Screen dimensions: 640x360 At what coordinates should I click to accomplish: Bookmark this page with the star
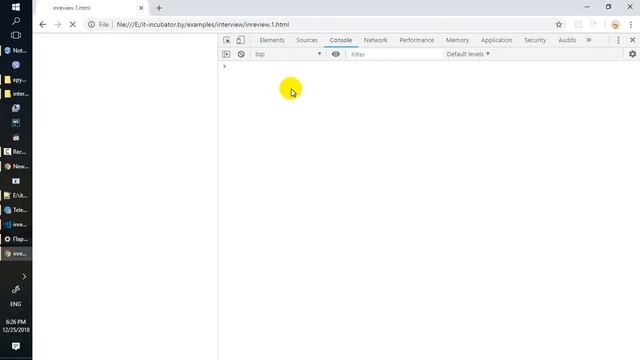click(x=559, y=24)
